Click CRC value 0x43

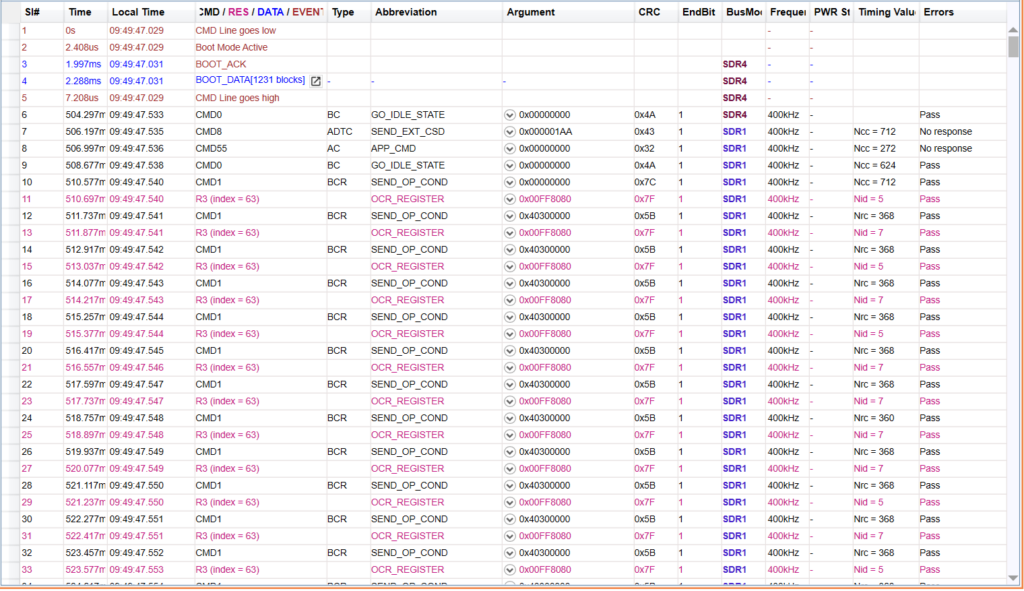coord(645,132)
